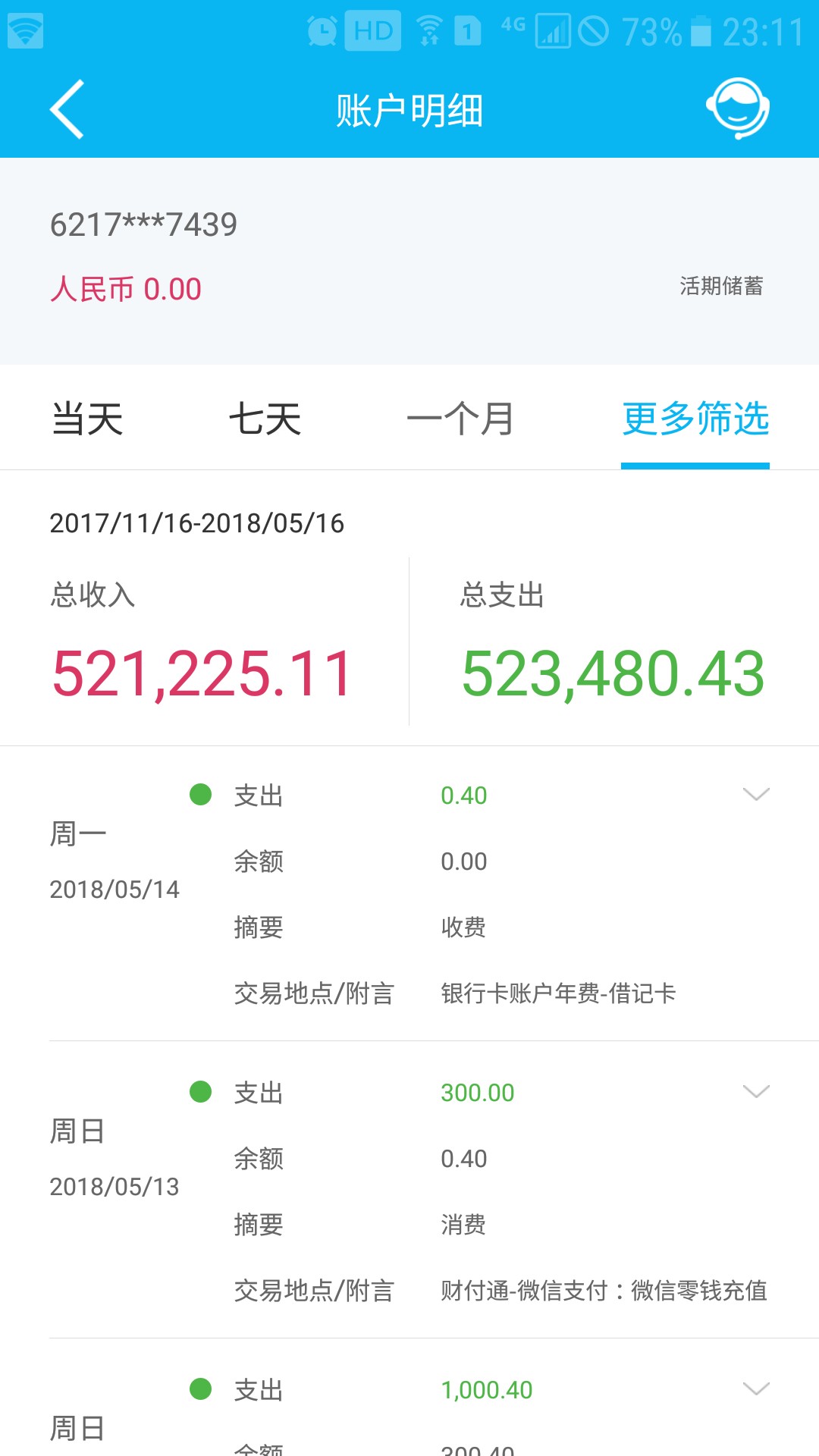Image resolution: width=819 pixels, height=1456 pixels.
Task: Tap the 300.00 expense amount
Action: pyautogui.click(x=478, y=1093)
